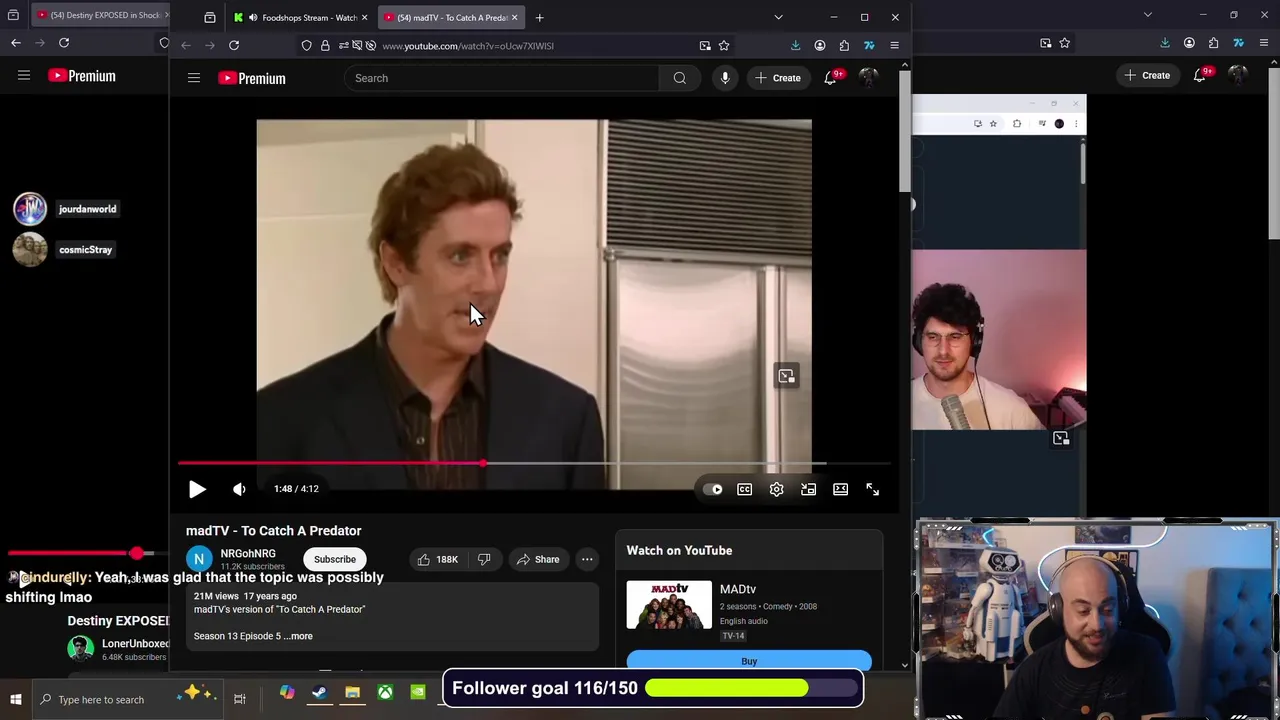Turn on closed captions (CC)
Image resolution: width=1280 pixels, height=720 pixels.
pos(745,489)
